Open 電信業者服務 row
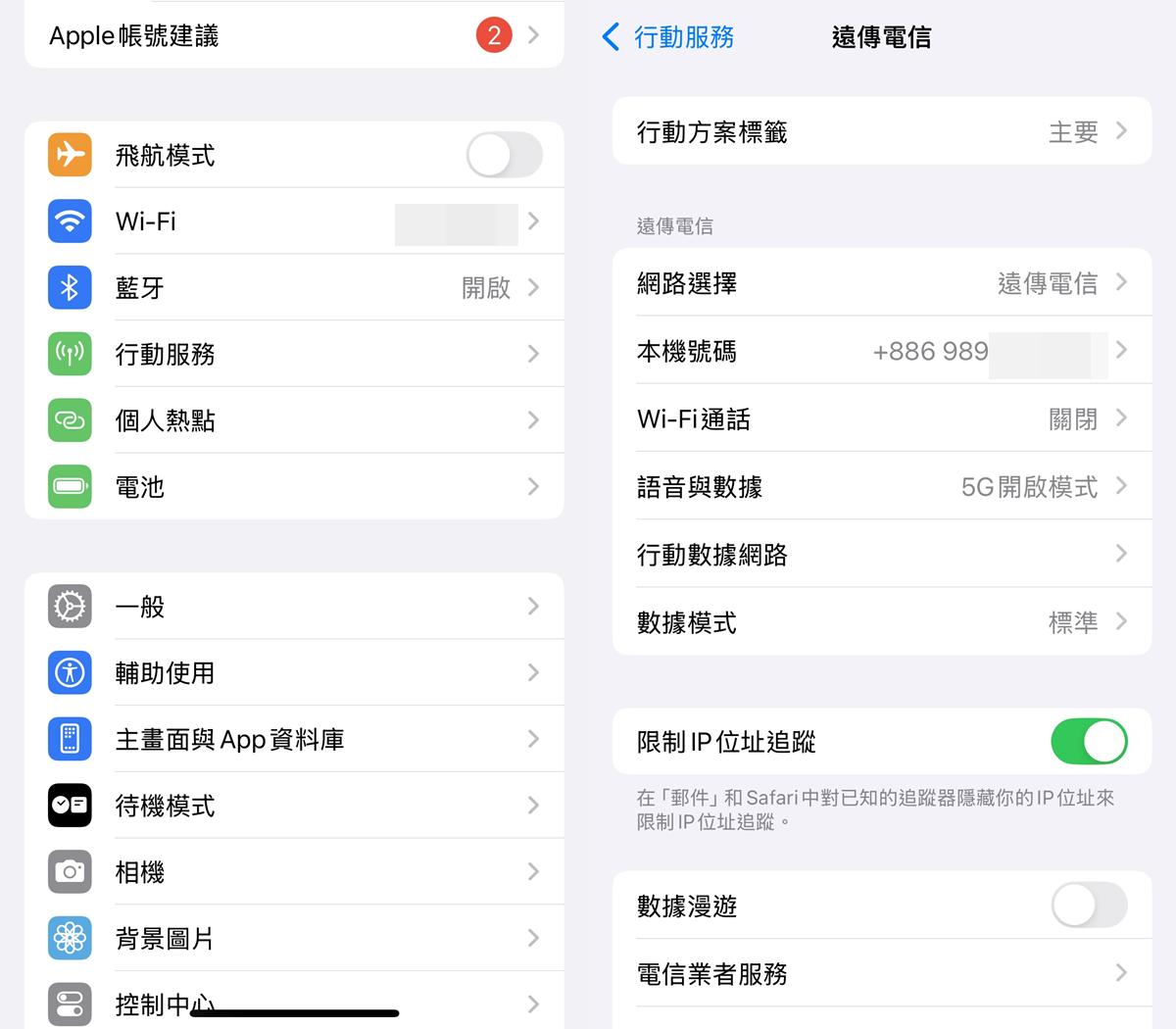Image resolution: width=1176 pixels, height=1029 pixels. [882, 973]
